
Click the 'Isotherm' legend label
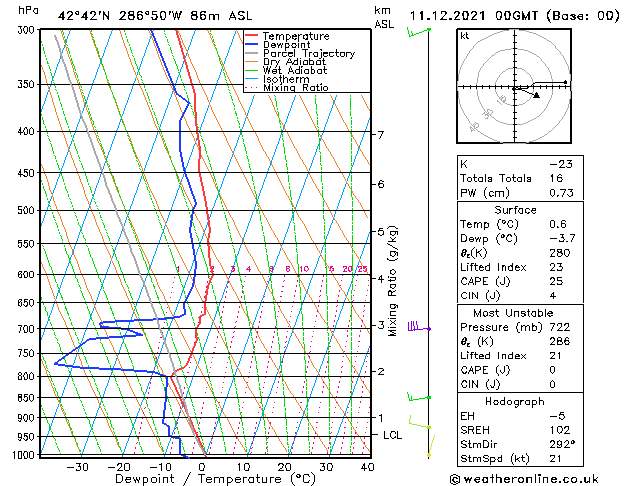(286, 79)
